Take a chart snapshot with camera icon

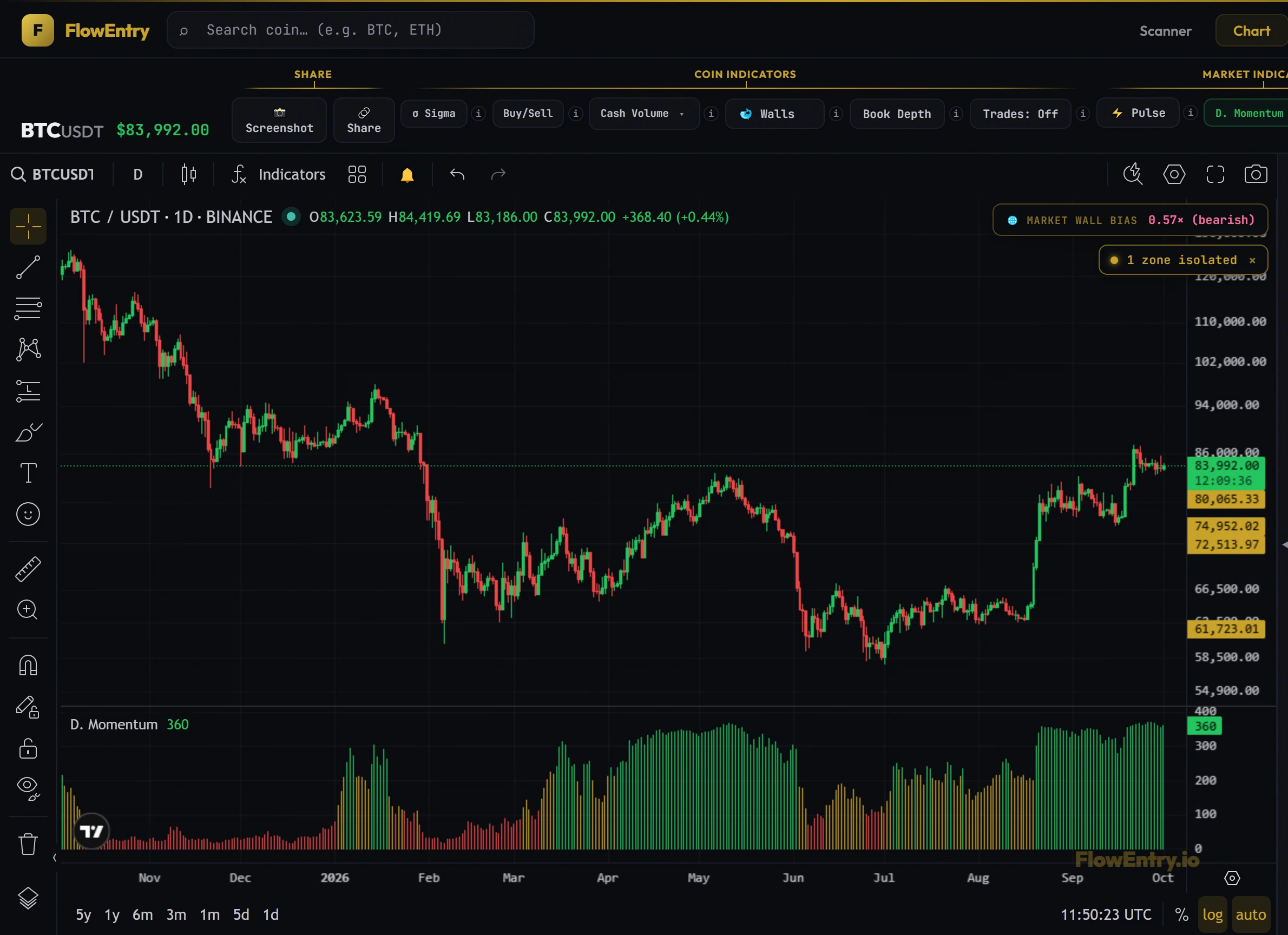(x=1256, y=174)
